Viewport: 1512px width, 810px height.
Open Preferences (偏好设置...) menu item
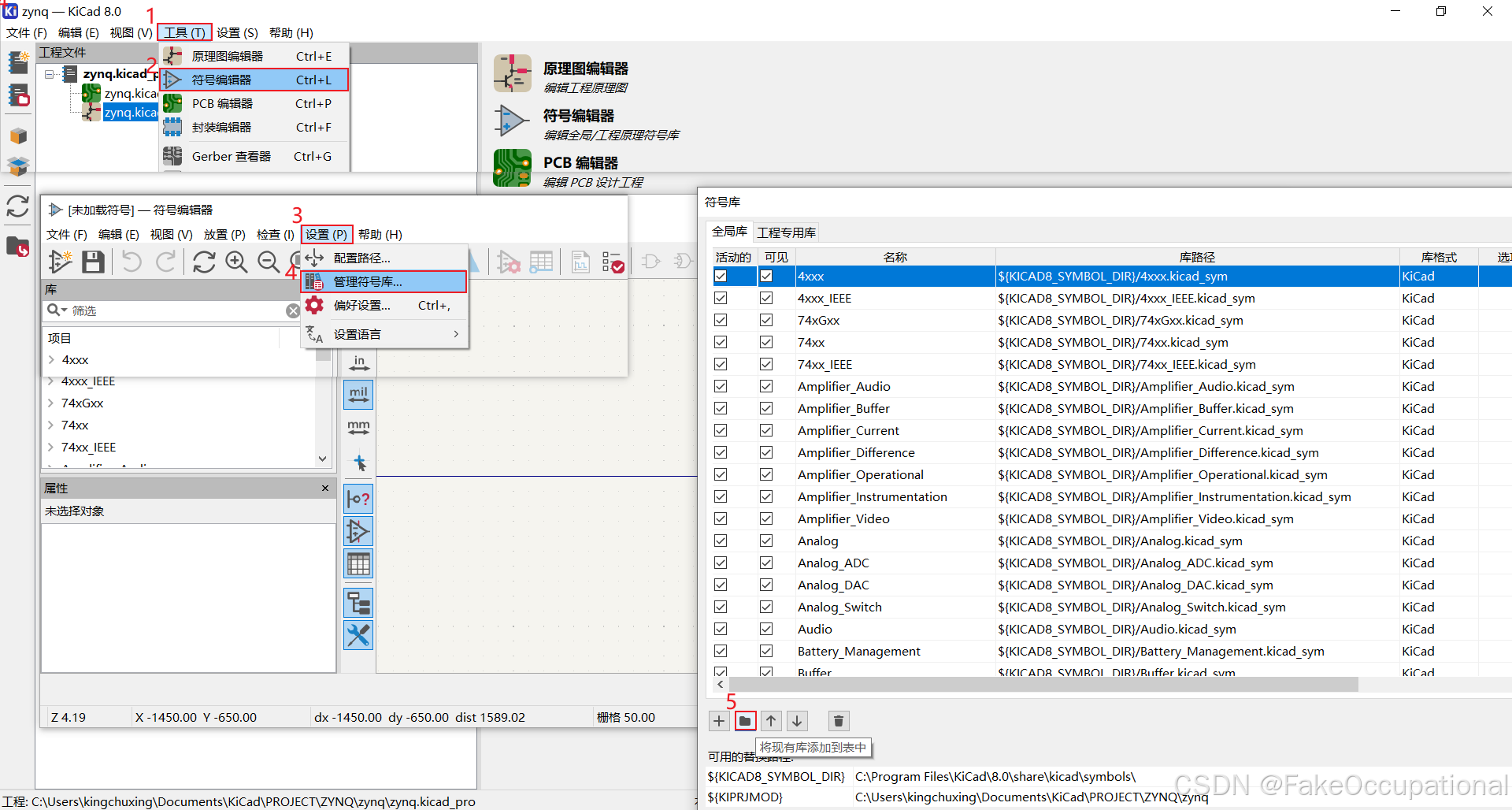pyautogui.click(x=384, y=305)
